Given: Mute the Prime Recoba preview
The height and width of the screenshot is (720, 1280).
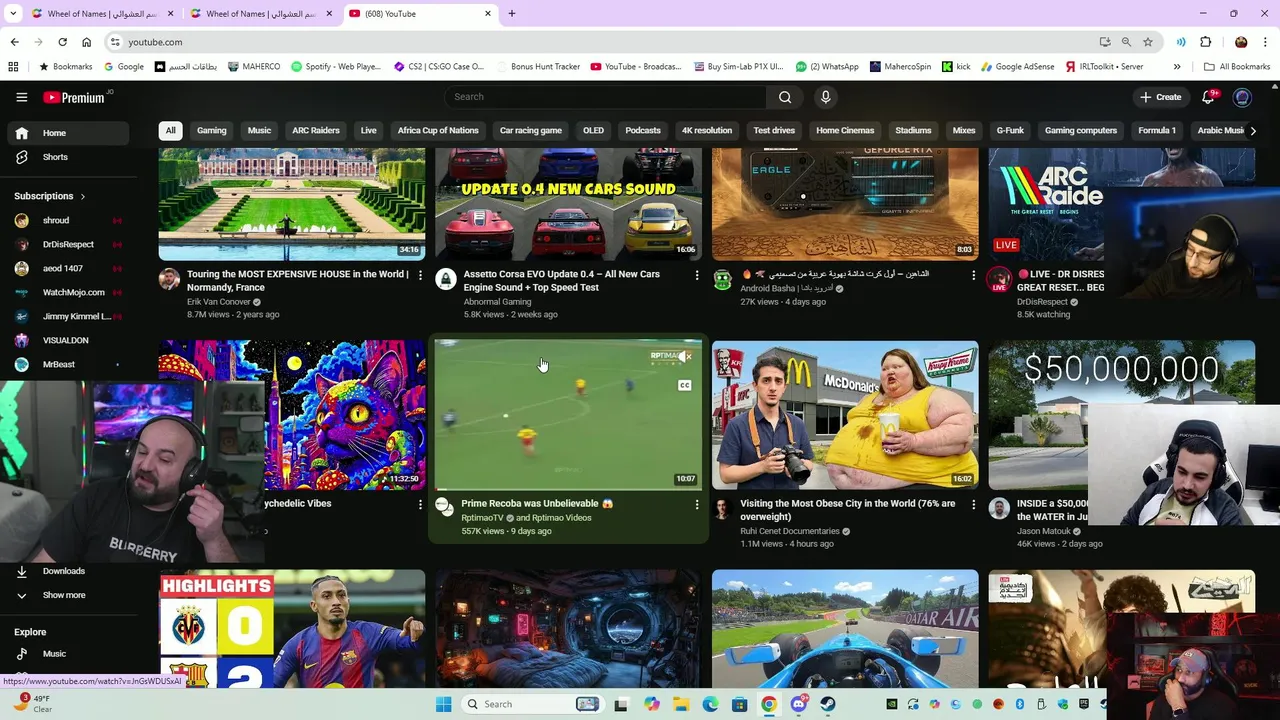Looking at the screenshot, I should pyautogui.click(x=685, y=357).
